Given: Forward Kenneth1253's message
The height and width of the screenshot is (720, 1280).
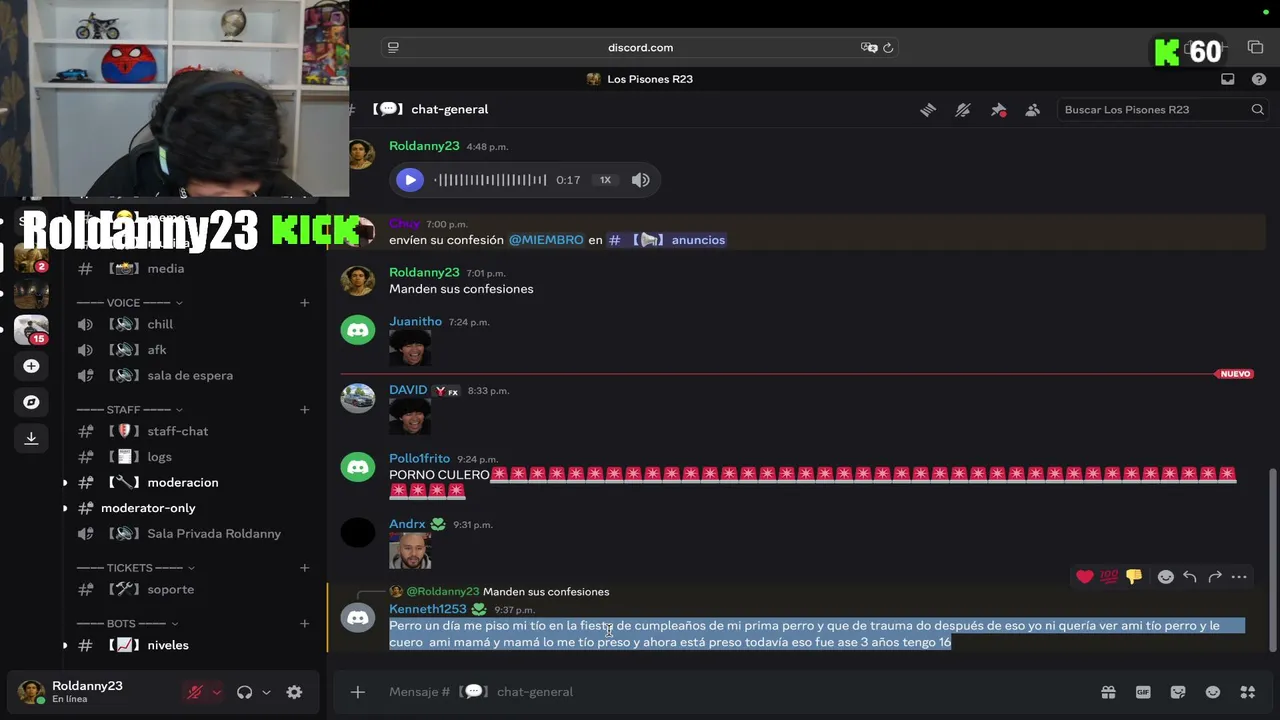Looking at the screenshot, I should click(x=1215, y=576).
